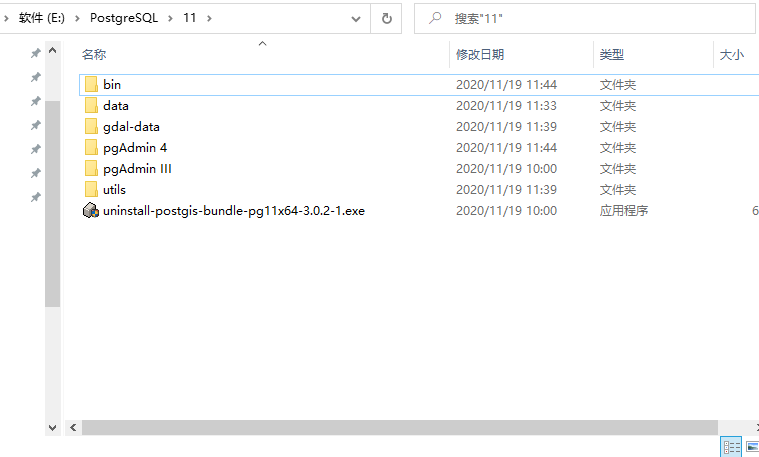Expand the chevron after folder 11
The image size is (759, 457).
pos(208,19)
